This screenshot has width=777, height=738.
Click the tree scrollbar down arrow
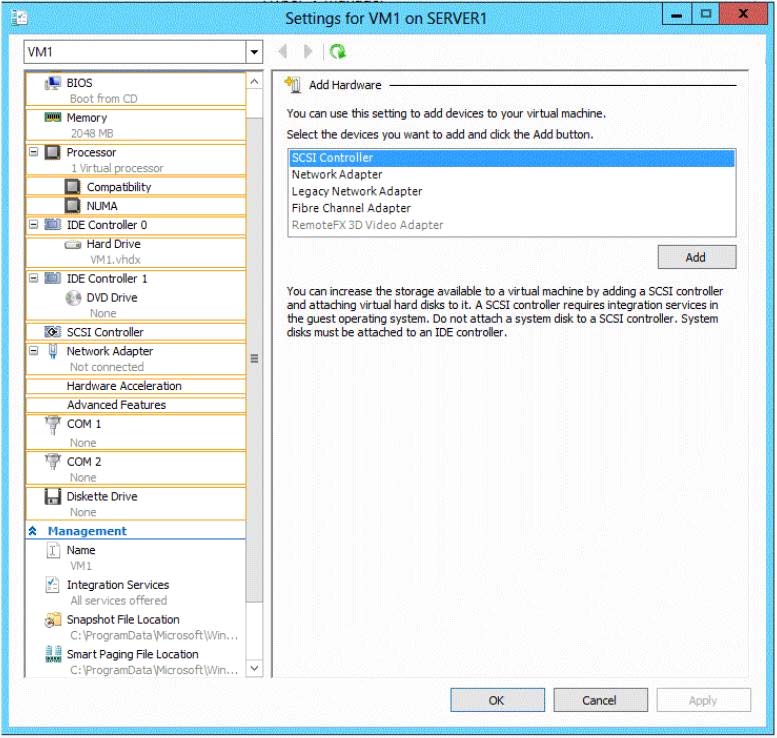pyautogui.click(x=254, y=668)
